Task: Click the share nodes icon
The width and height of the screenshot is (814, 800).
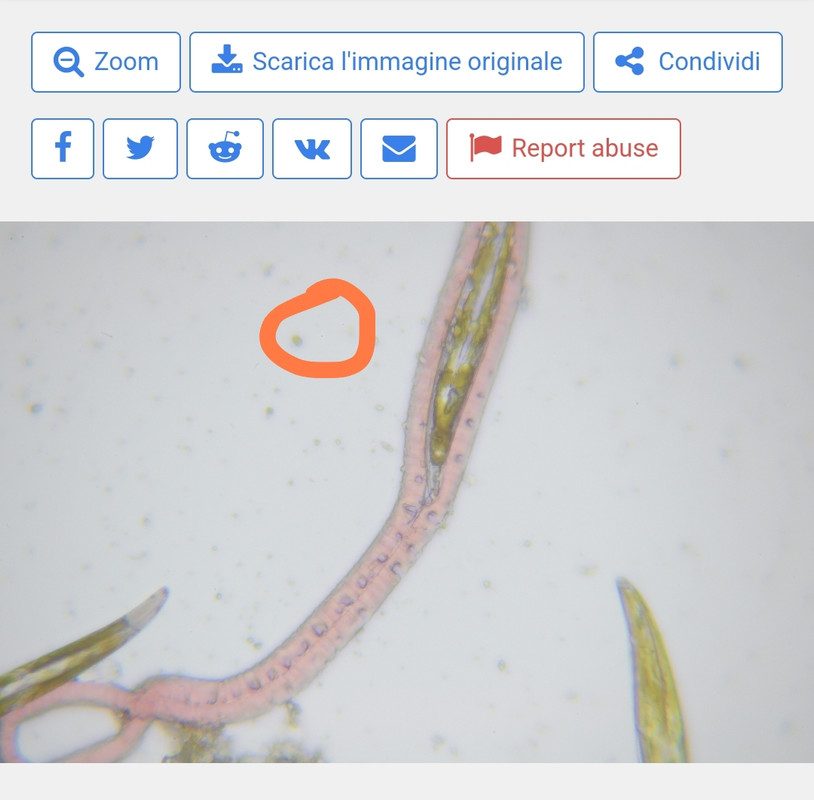Action: click(630, 61)
